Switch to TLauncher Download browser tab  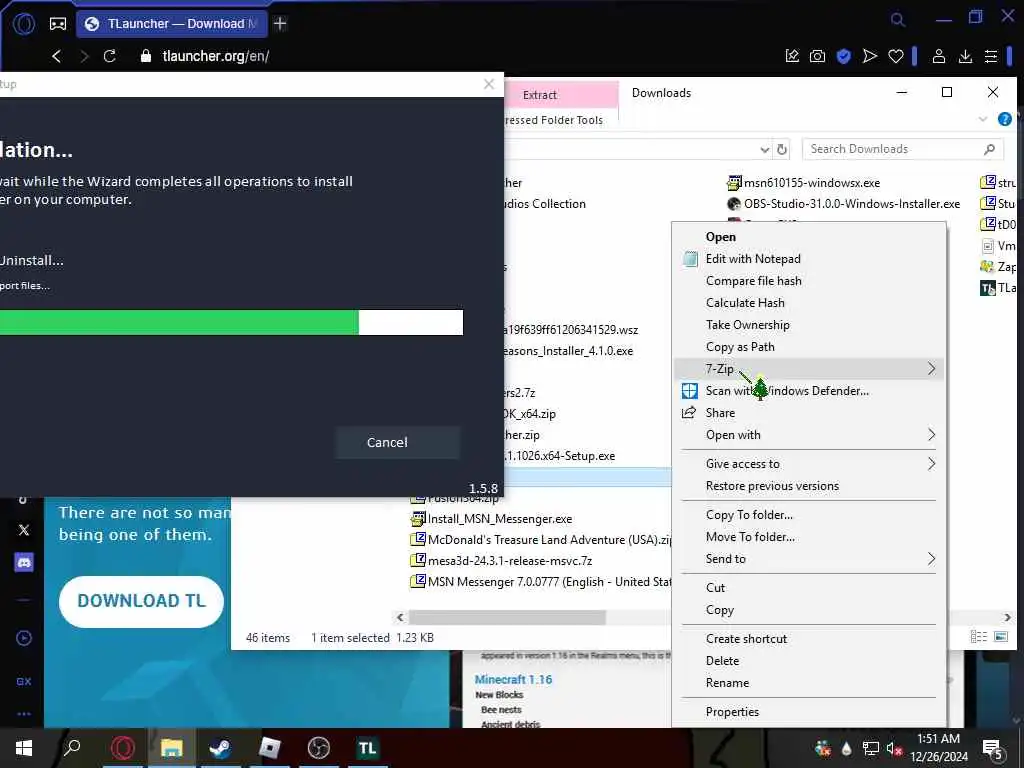coord(172,24)
